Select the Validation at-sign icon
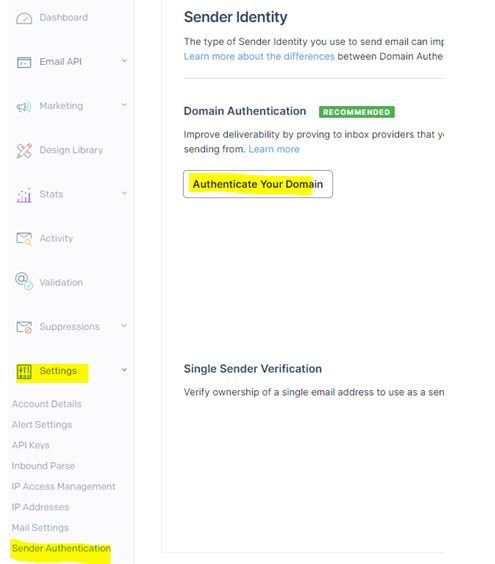 click(x=24, y=281)
